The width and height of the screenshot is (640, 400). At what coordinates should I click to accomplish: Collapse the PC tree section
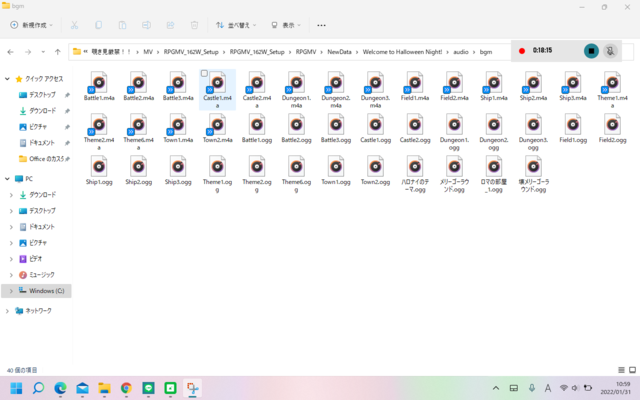[7, 179]
